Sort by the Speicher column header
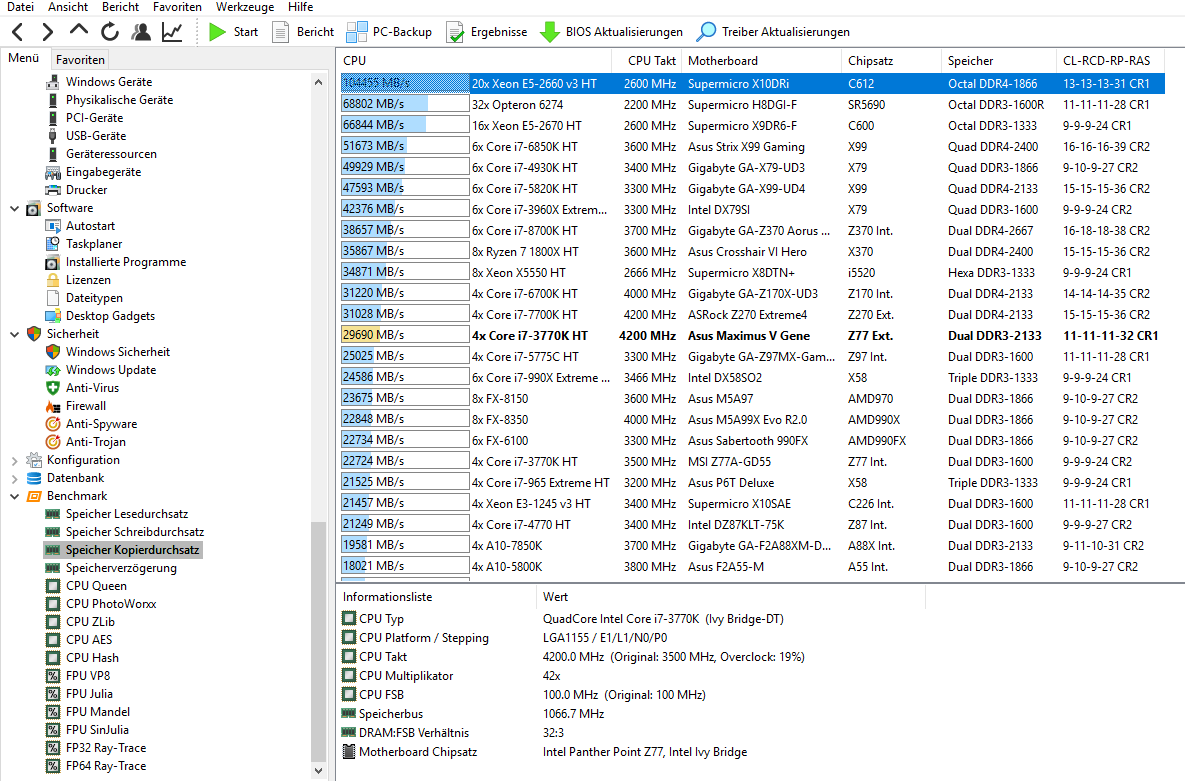The height and width of the screenshot is (781, 1185). [x=999, y=60]
